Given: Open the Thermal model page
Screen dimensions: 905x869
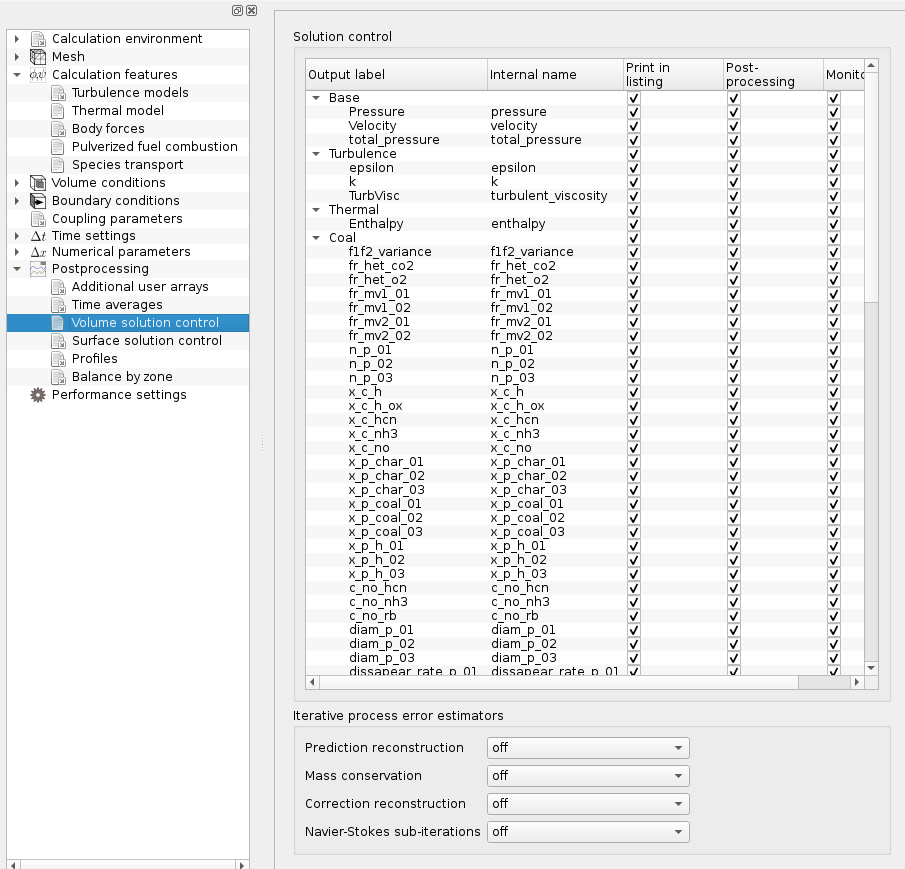Looking at the screenshot, I should 118,110.
